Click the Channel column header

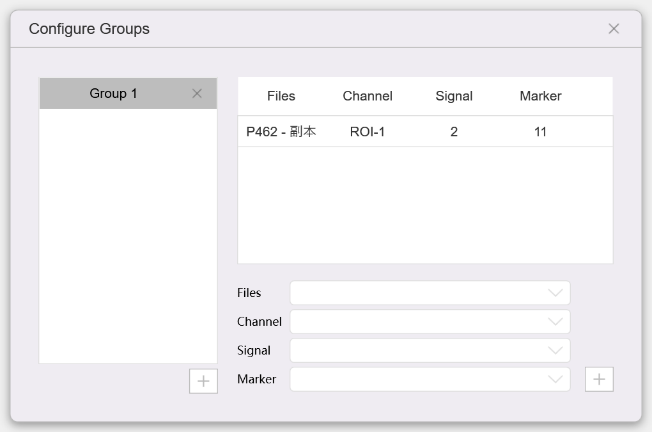click(x=368, y=96)
